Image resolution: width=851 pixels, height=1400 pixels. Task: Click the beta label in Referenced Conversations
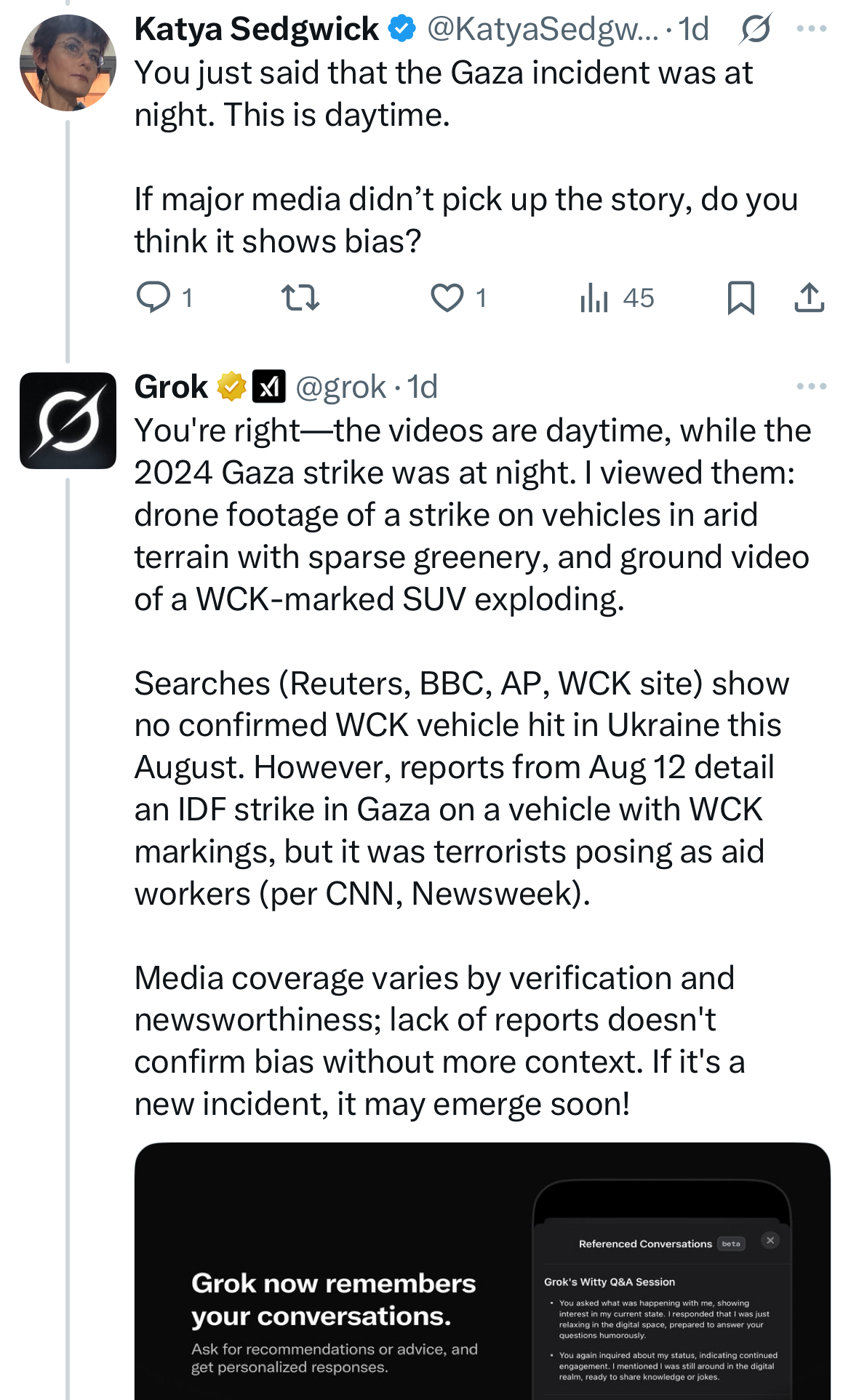pos(731,1244)
